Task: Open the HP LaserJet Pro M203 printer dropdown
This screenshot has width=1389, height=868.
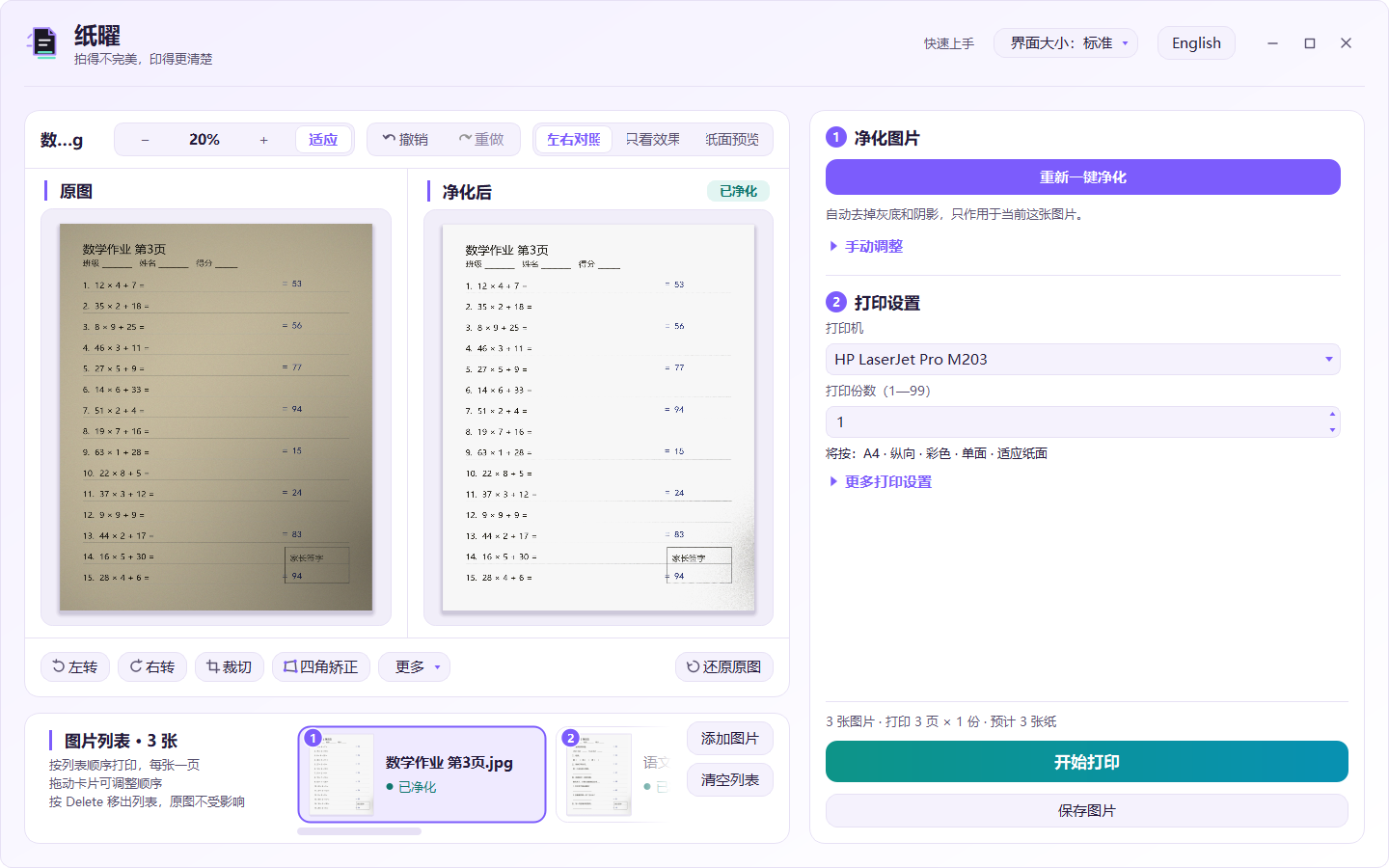Action: (1083, 360)
